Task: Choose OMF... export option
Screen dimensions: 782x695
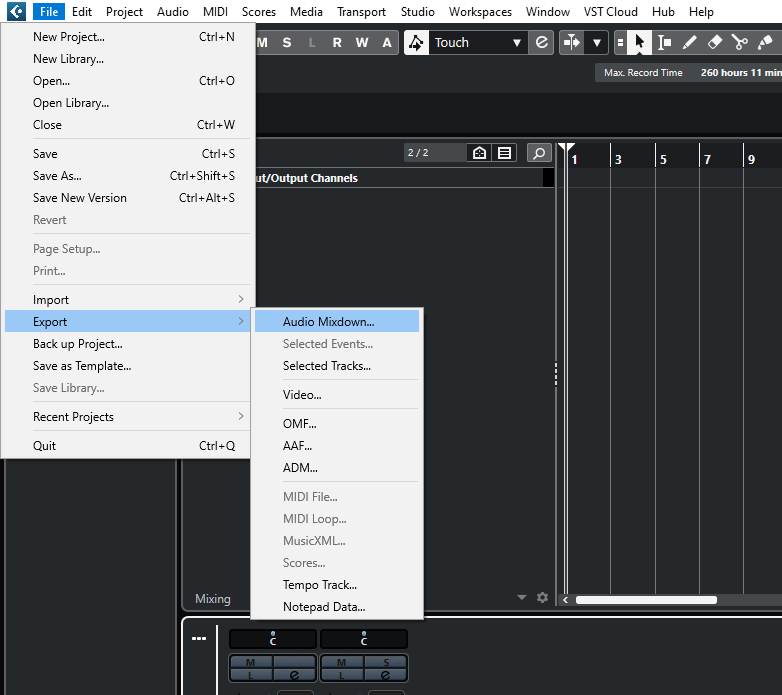Action: point(337,424)
